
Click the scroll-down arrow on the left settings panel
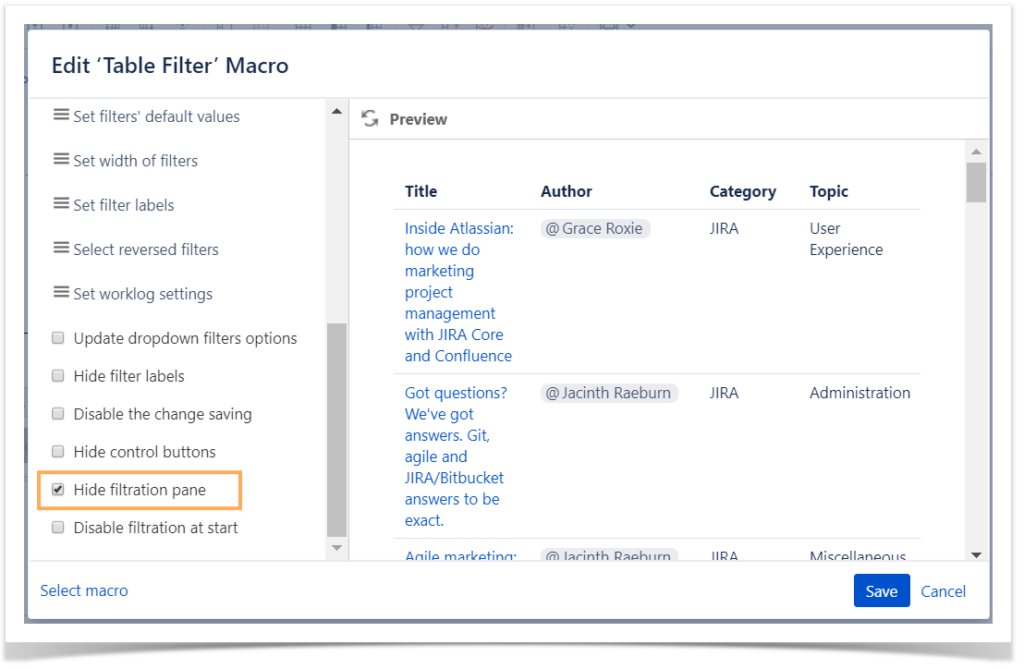click(337, 548)
